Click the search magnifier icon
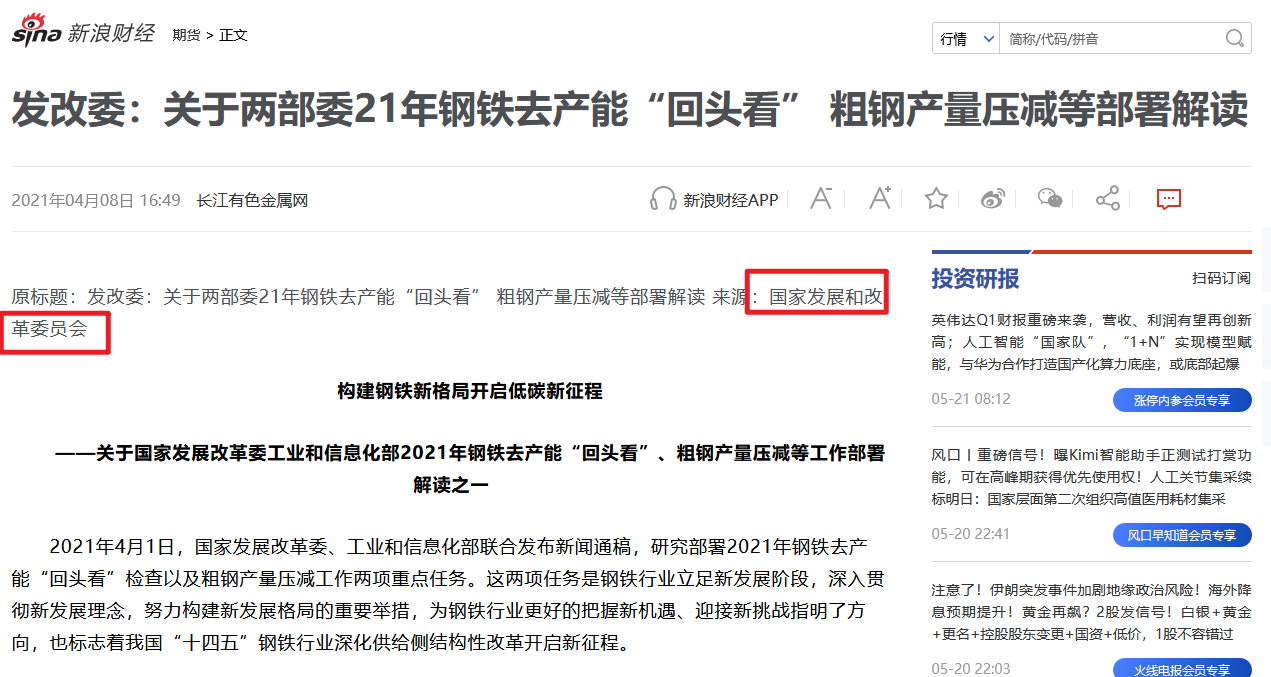Screen dimensions: 1271x677 click(1235, 39)
